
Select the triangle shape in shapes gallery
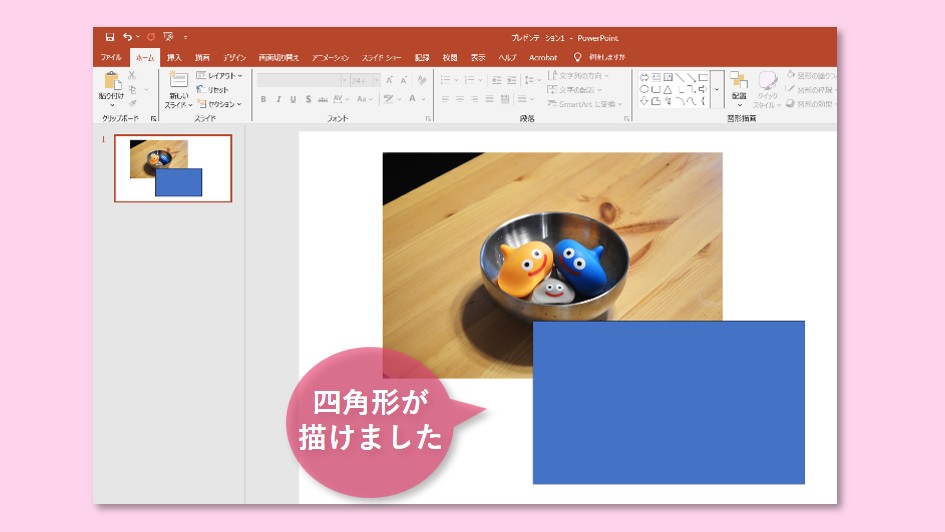668,89
